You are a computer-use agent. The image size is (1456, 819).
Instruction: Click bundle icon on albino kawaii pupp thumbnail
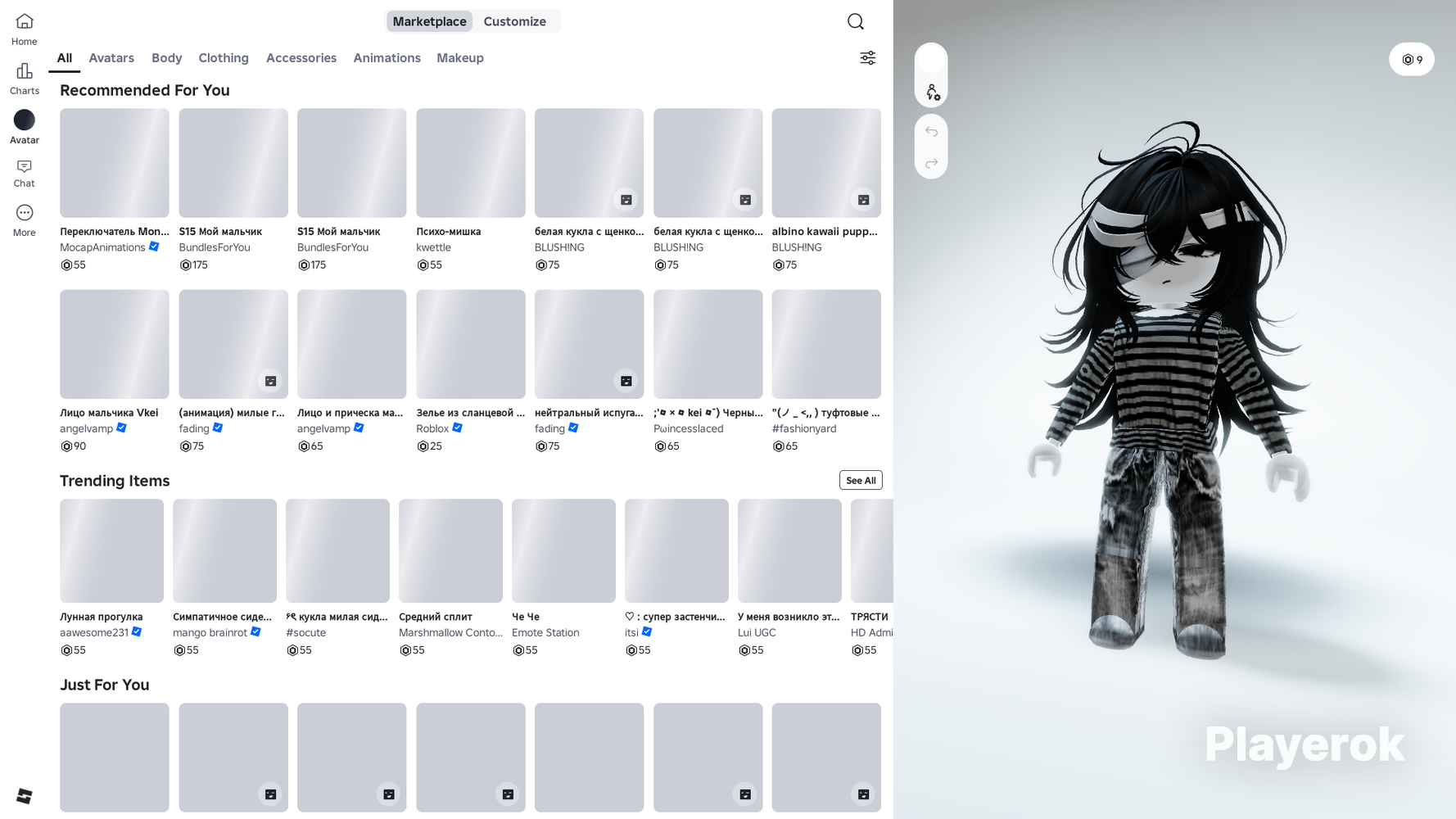coord(863,200)
